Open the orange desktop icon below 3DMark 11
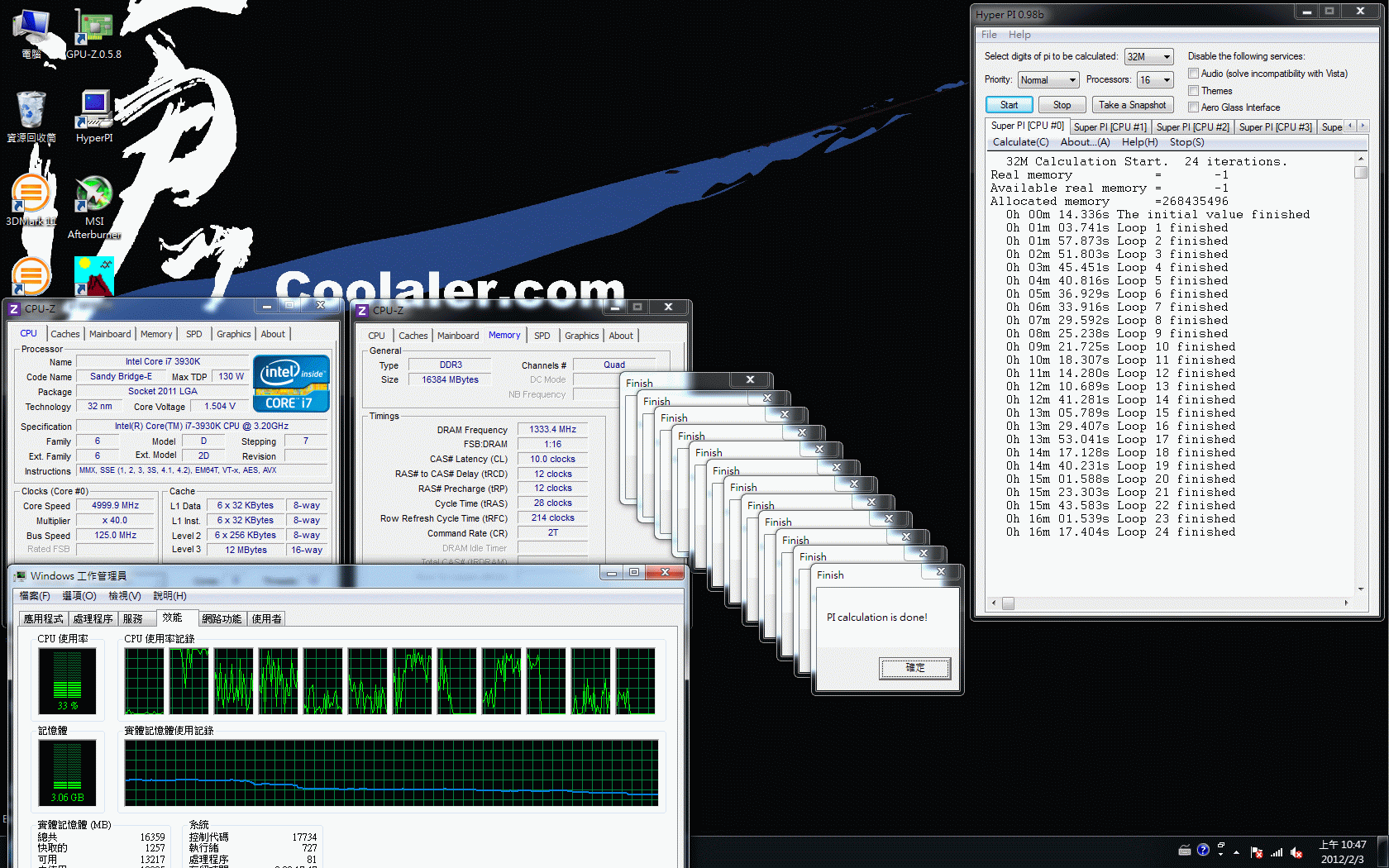1389x868 pixels. pyautogui.click(x=31, y=277)
